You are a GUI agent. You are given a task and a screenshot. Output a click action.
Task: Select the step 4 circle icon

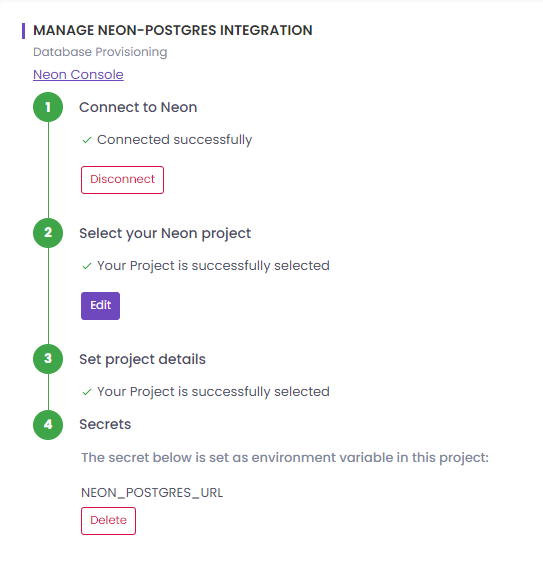48,424
